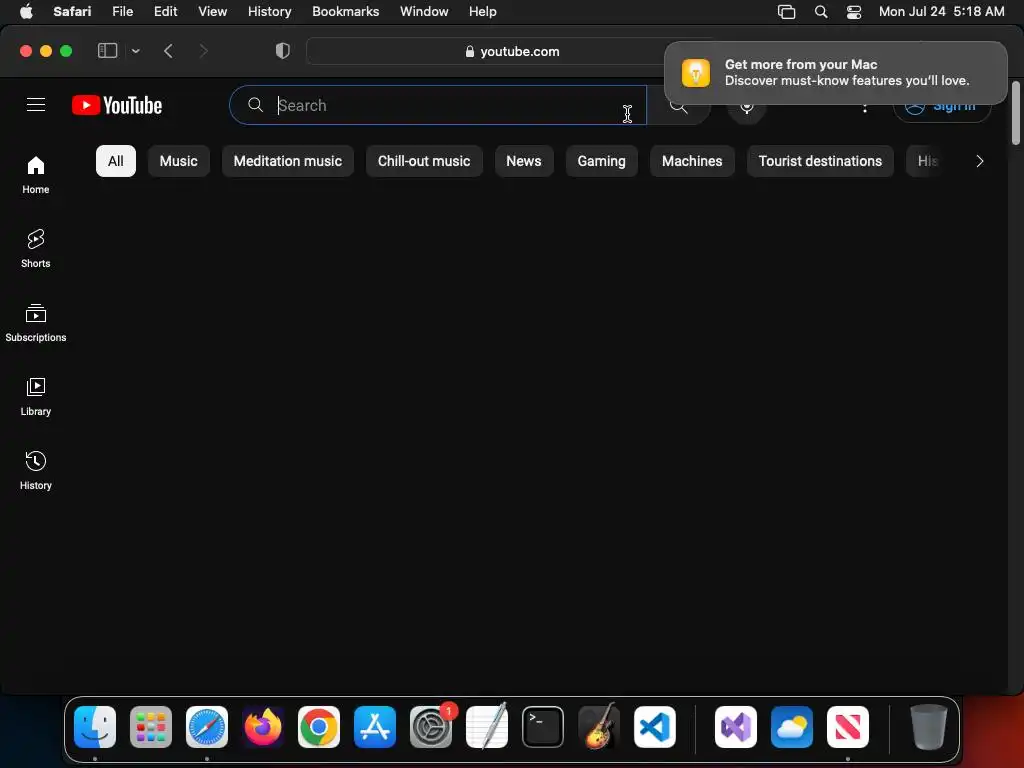Open Stage Manager from the menu bar
This screenshot has height=768, width=1024.
[786, 12]
